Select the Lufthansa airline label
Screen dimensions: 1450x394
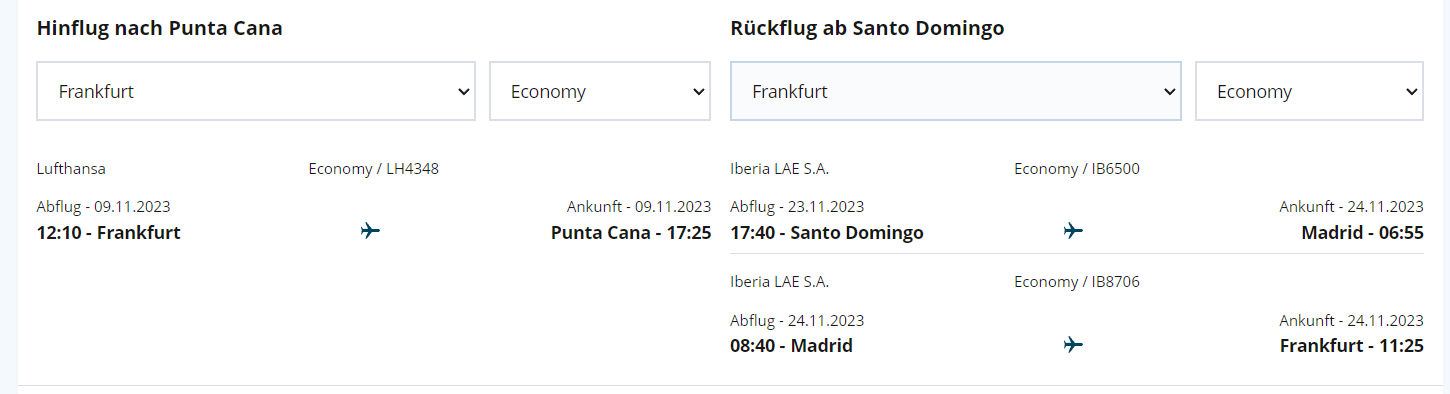coord(71,169)
